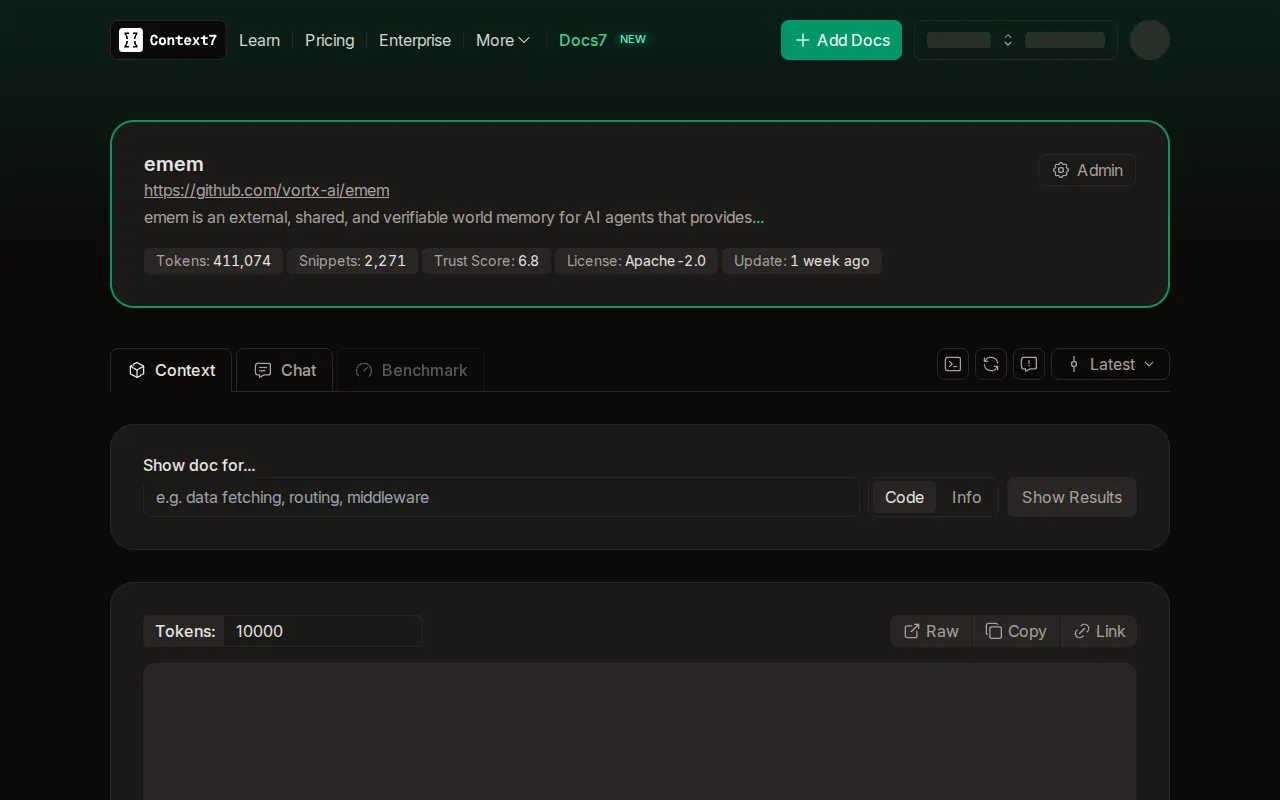
Task: Go to the Learn page
Action: (x=259, y=40)
